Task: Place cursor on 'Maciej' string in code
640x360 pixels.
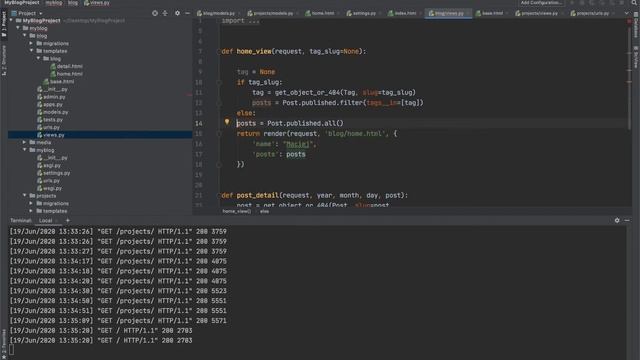Action: coord(297,144)
